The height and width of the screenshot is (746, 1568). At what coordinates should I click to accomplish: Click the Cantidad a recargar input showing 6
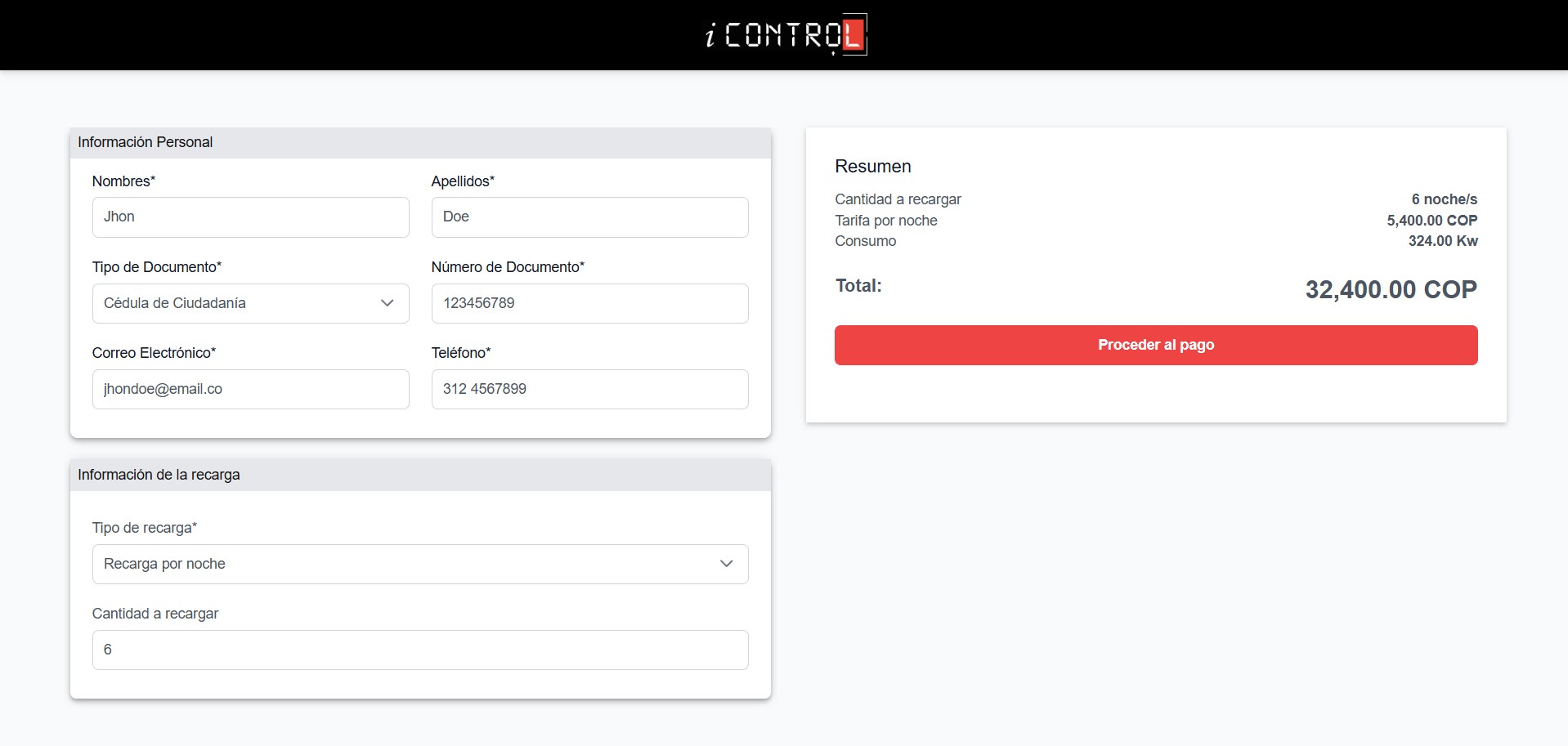click(x=419, y=650)
